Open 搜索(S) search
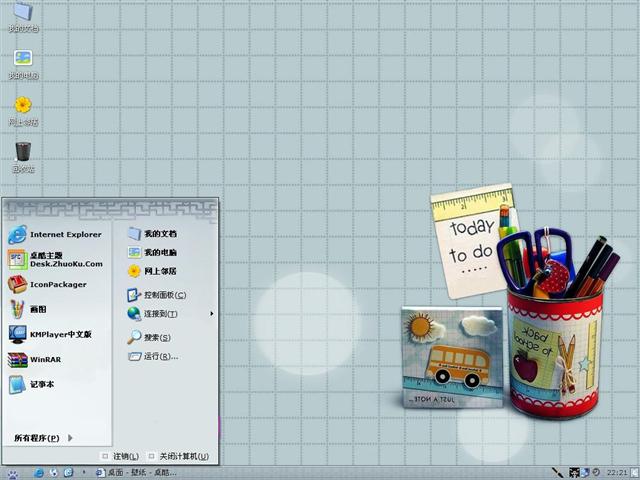This screenshot has height=480, width=640. click(149, 338)
